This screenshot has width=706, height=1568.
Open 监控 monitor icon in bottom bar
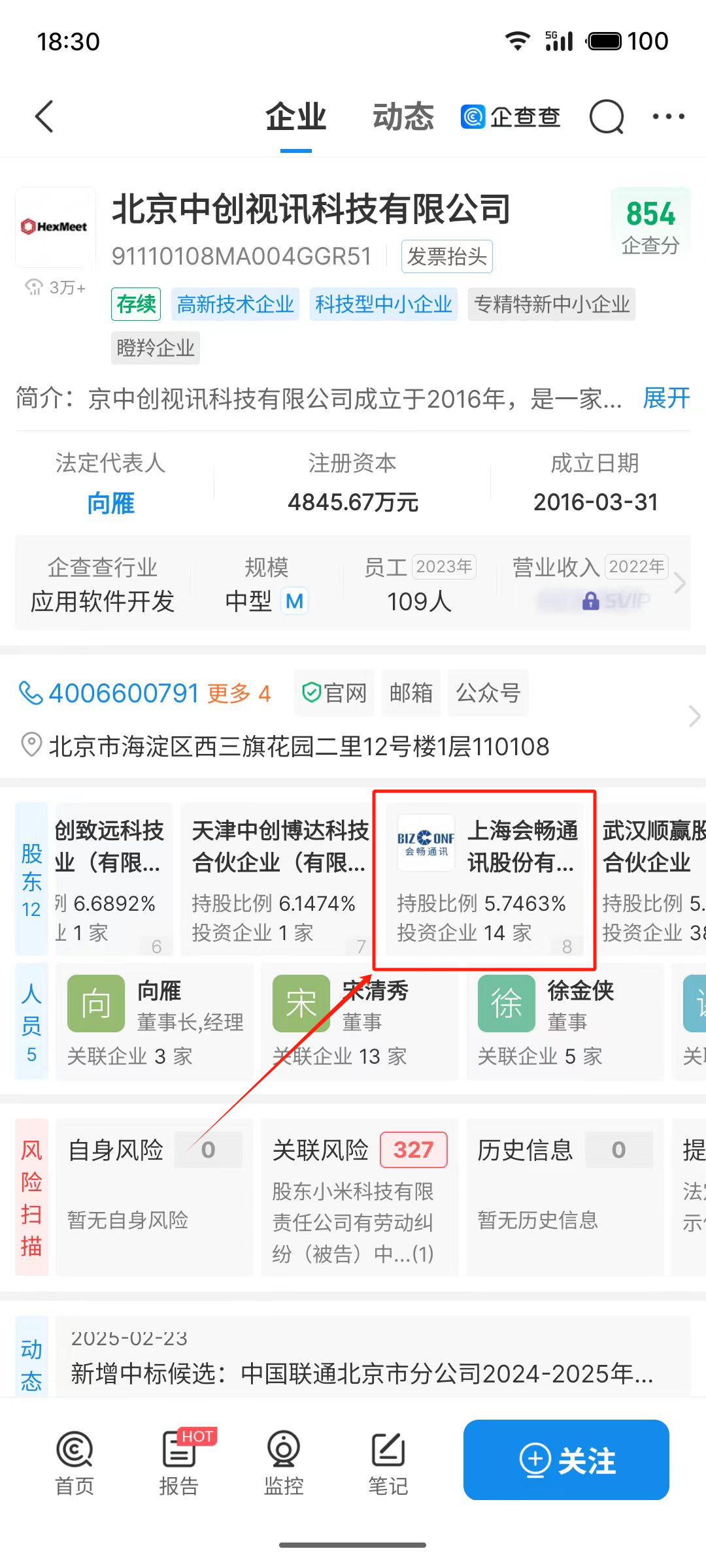(284, 1462)
